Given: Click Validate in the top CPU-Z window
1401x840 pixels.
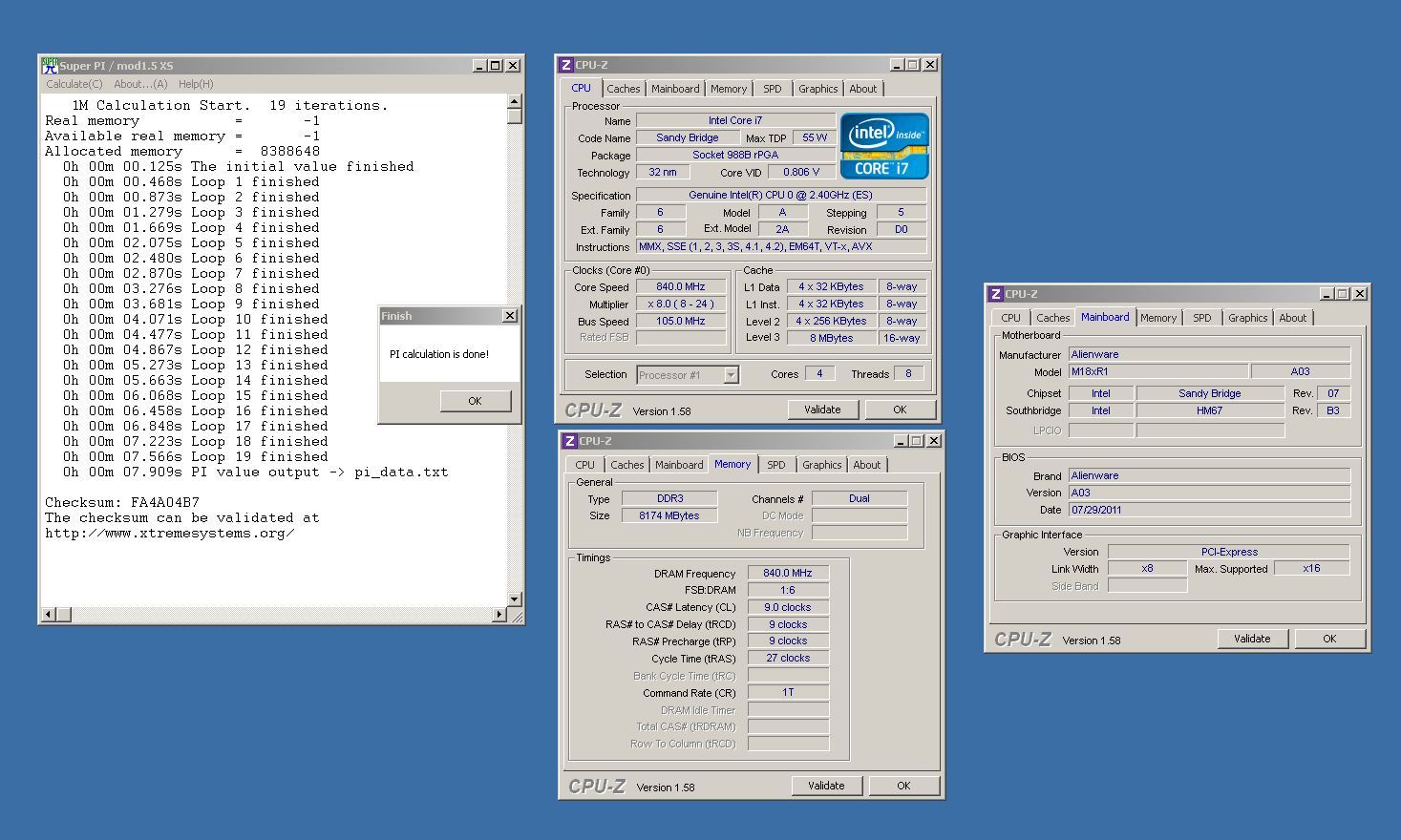Looking at the screenshot, I should pos(822,409).
